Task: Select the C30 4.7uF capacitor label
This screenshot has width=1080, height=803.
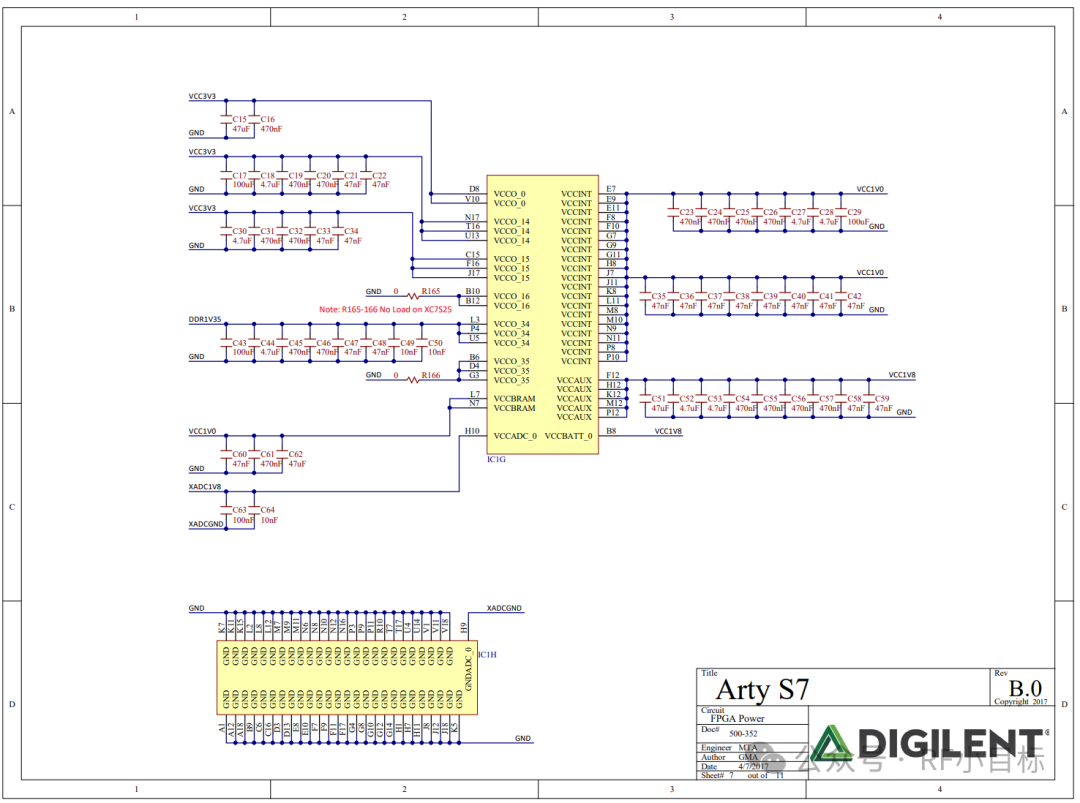Action: [x=242, y=236]
